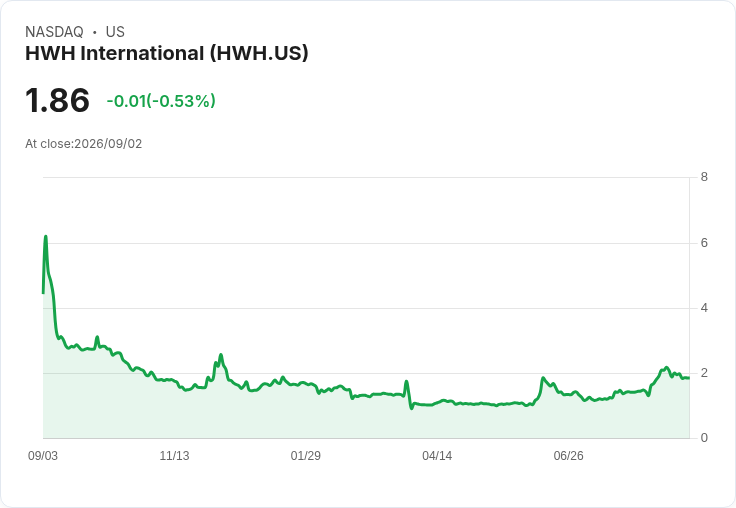This screenshot has width=736, height=508.
Task: Click the y-axis value 6
Action: click(704, 243)
